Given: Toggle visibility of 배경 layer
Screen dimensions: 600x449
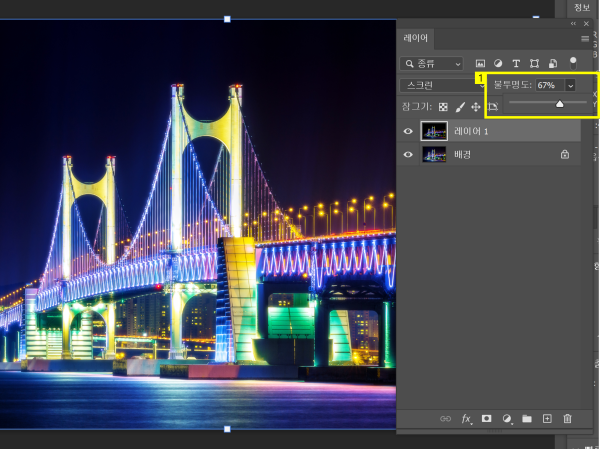Looking at the screenshot, I should click(x=407, y=154).
